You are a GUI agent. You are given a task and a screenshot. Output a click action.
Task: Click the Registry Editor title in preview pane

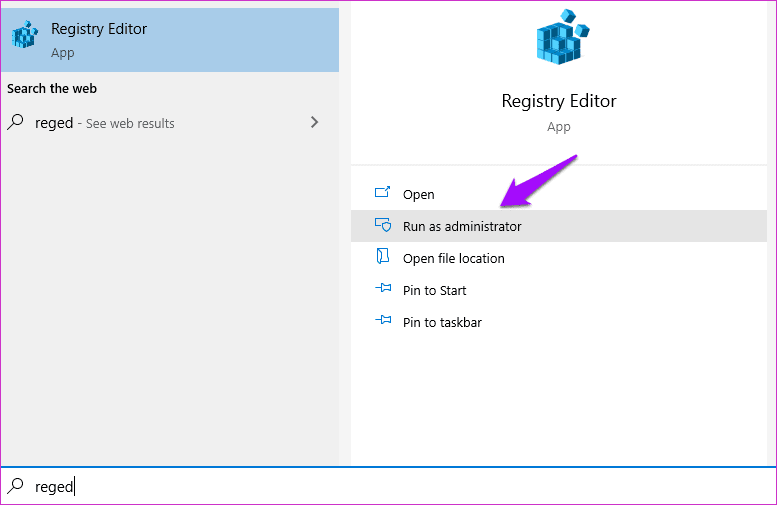point(558,101)
